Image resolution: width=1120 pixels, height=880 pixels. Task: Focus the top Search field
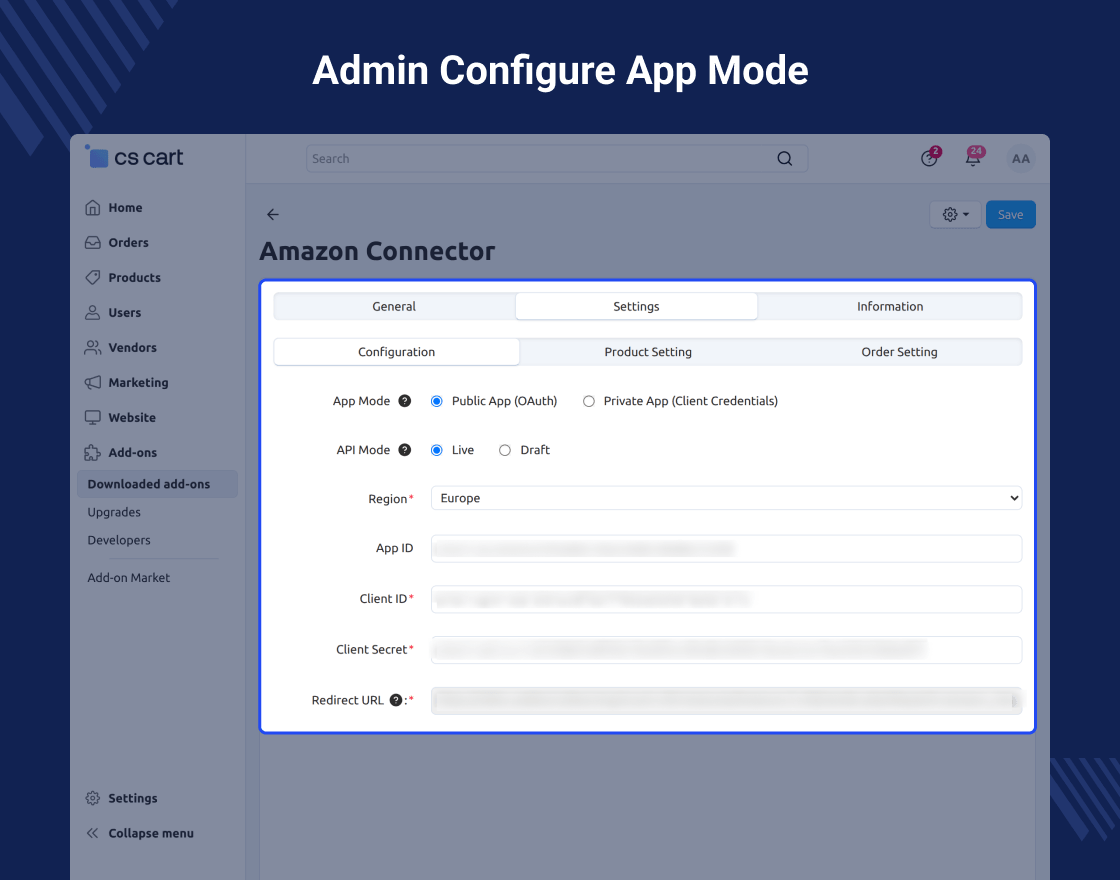click(x=557, y=159)
